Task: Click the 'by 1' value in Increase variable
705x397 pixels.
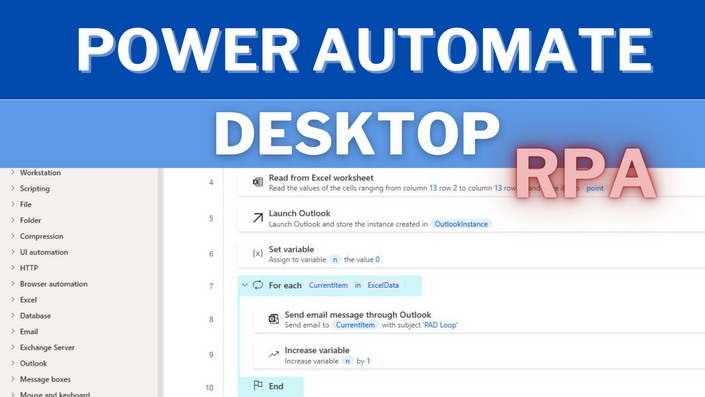Action: tap(368, 361)
